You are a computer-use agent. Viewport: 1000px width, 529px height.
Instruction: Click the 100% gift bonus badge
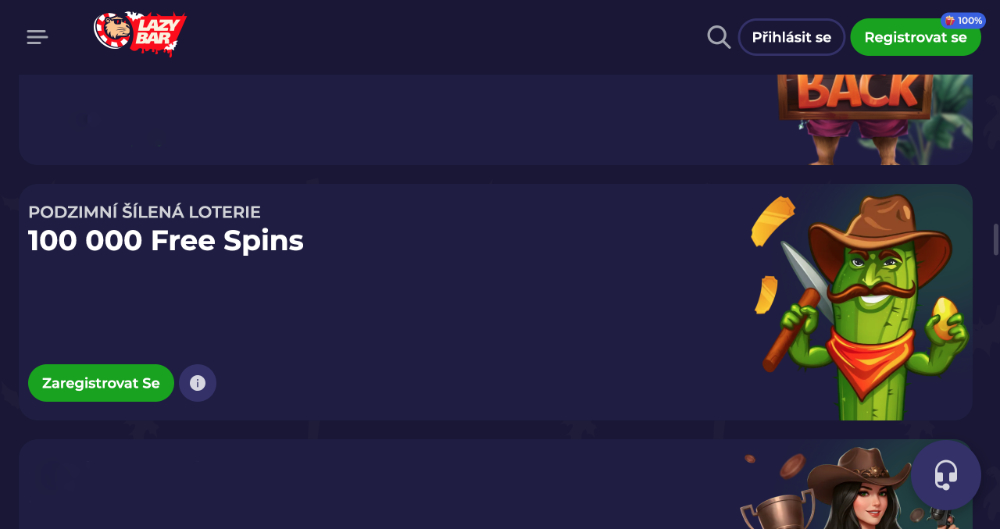tap(963, 20)
